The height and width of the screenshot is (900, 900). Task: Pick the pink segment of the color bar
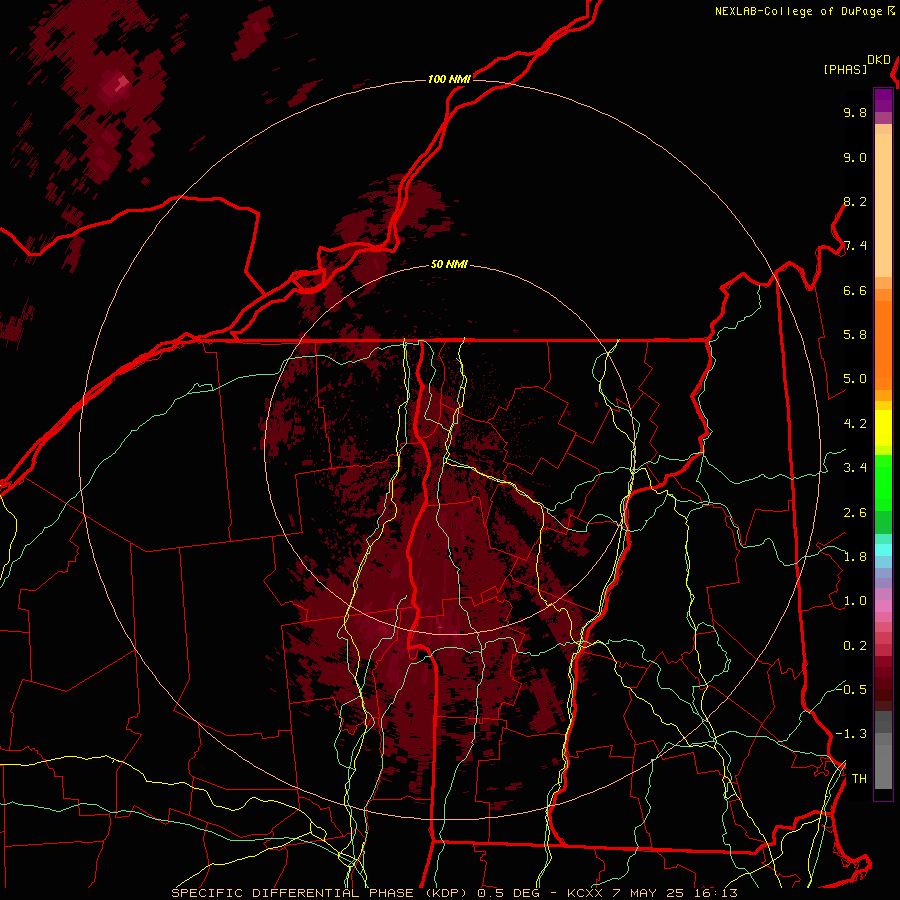point(883,606)
